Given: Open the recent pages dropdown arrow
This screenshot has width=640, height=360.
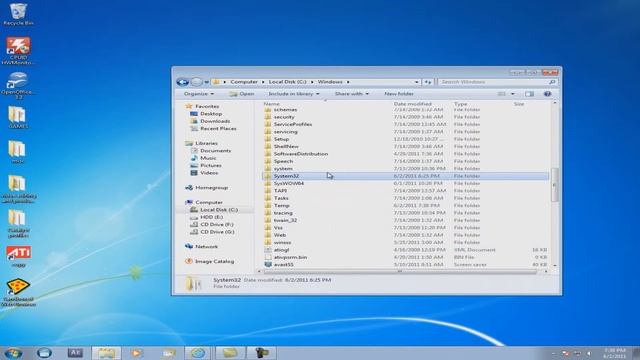Looking at the screenshot, I should [207, 82].
